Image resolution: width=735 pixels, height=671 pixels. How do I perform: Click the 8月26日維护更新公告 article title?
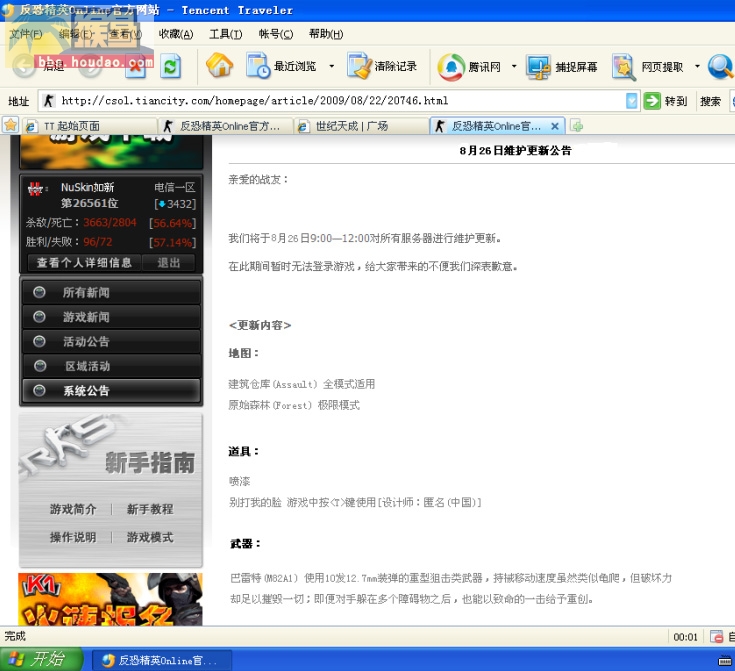click(515, 151)
